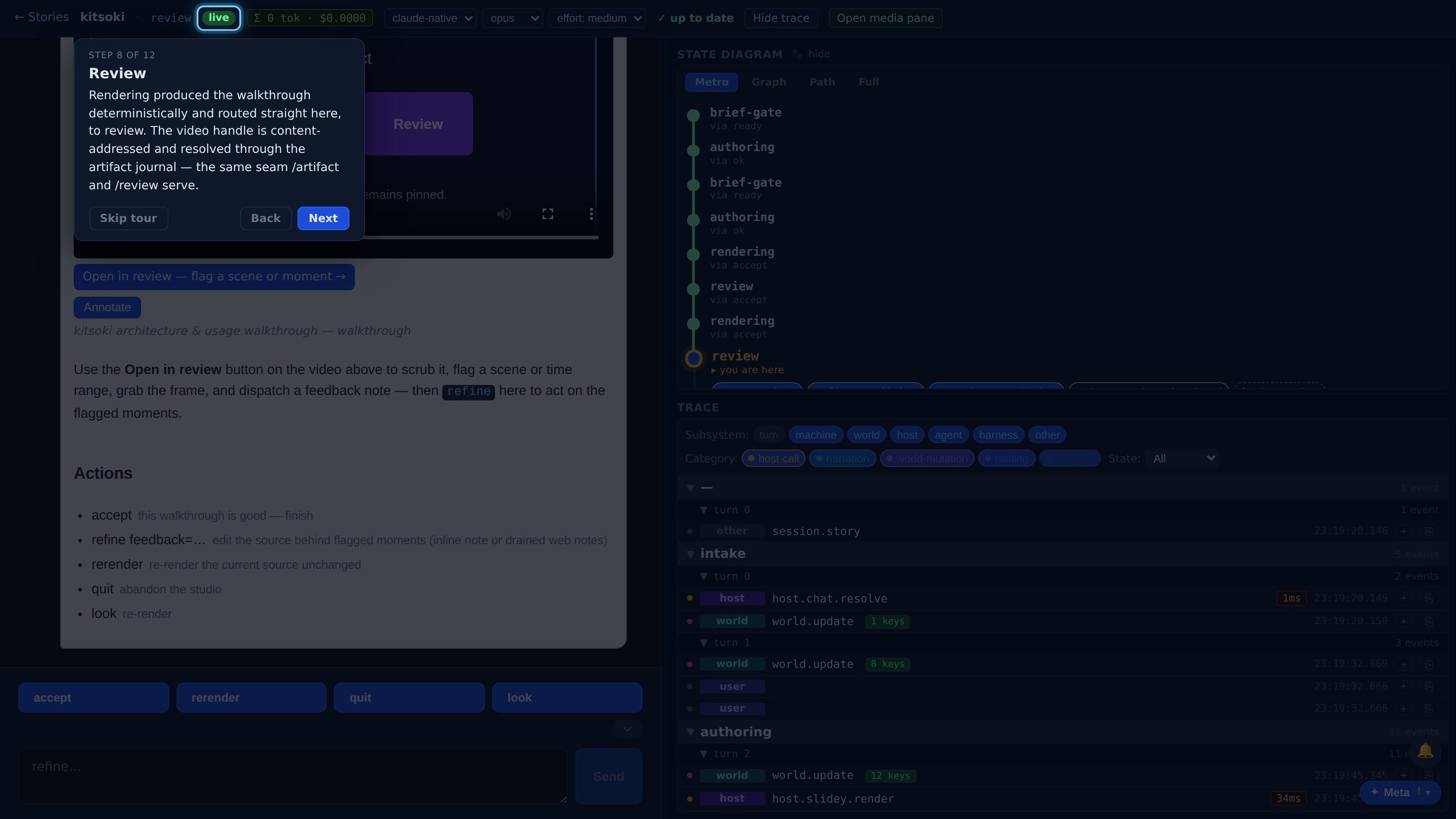The height and width of the screenshot is (819, 1456).
Task: Copy the world.update 8 keys event row
Action: [1428, 664]
